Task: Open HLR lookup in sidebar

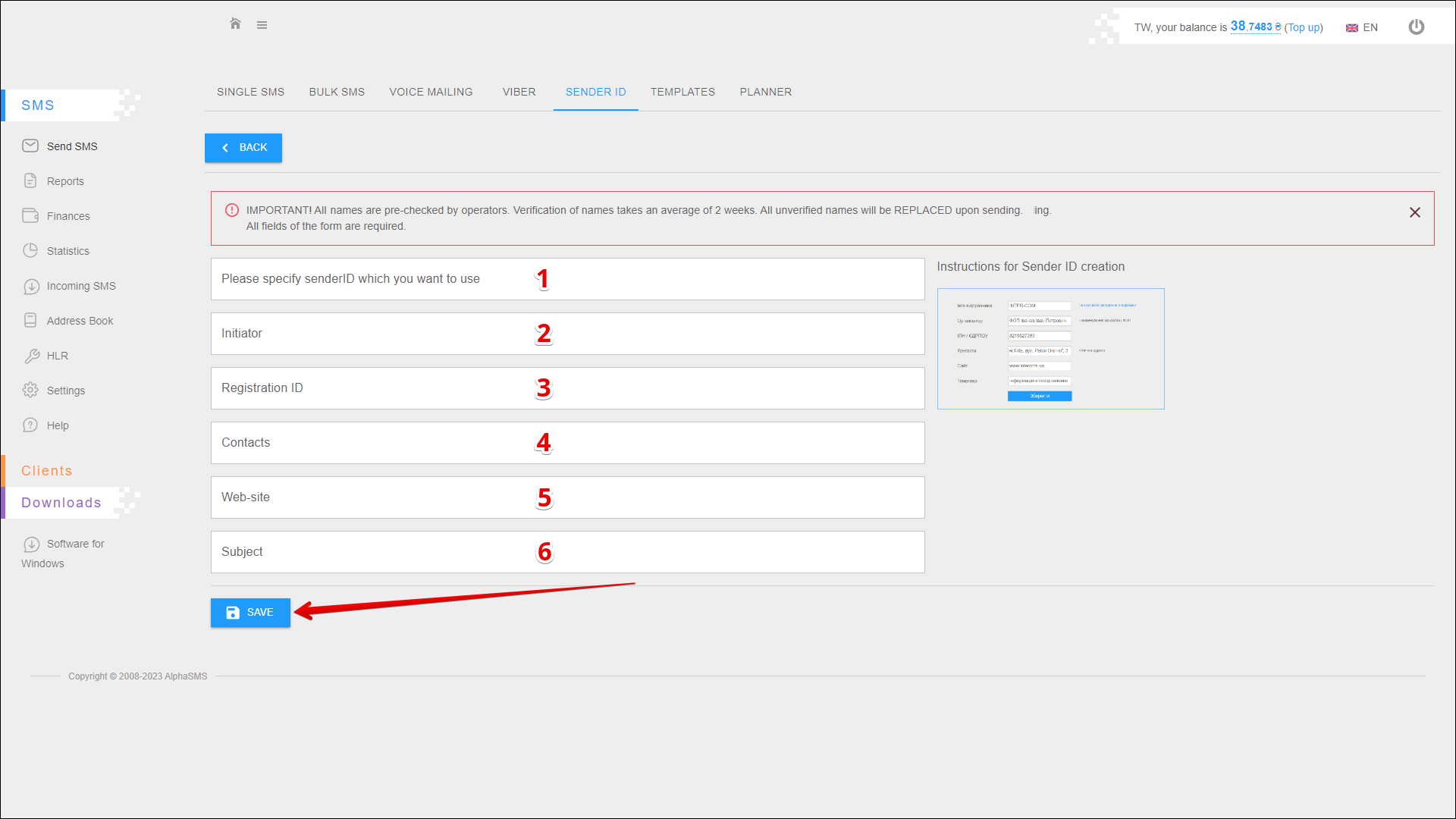Action: click(57, 356)
